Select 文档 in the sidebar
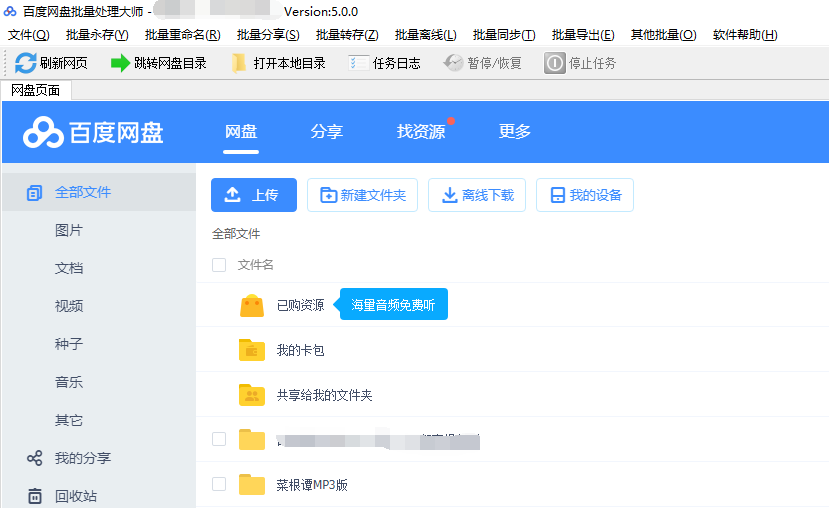This screenshot has width=829, height=508. pyautogui.click(x=69, y=269)
